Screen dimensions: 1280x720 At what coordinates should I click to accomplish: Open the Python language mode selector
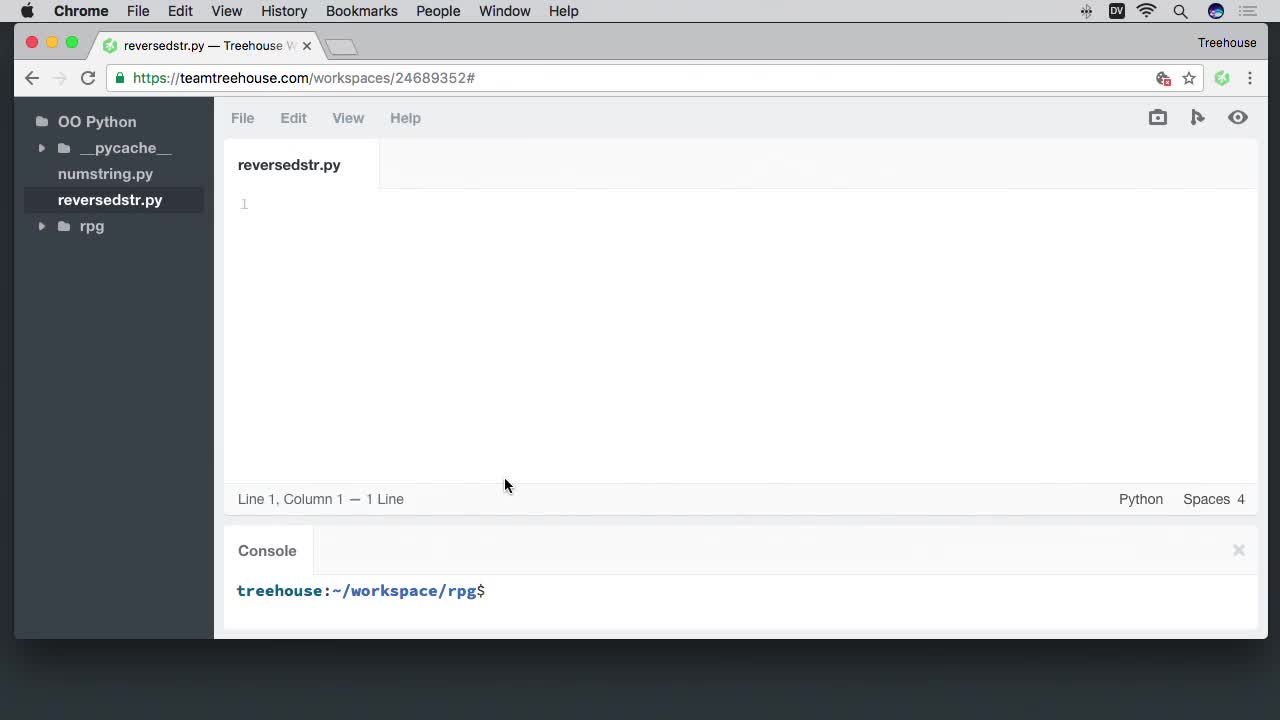1140,499
